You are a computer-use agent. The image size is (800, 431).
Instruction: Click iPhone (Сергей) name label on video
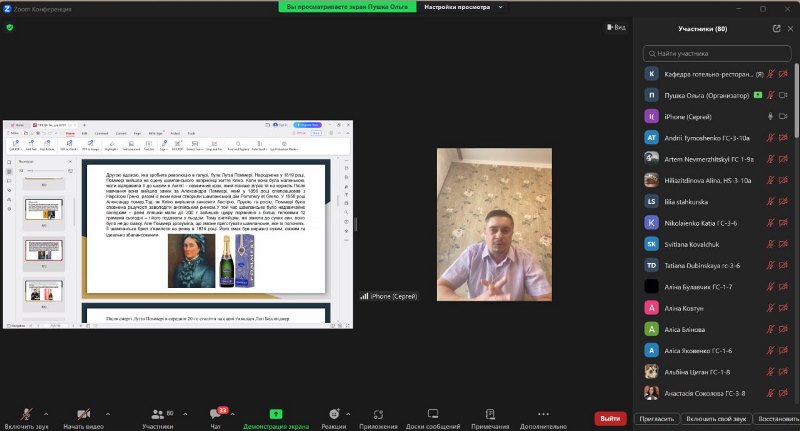point(393,296)
